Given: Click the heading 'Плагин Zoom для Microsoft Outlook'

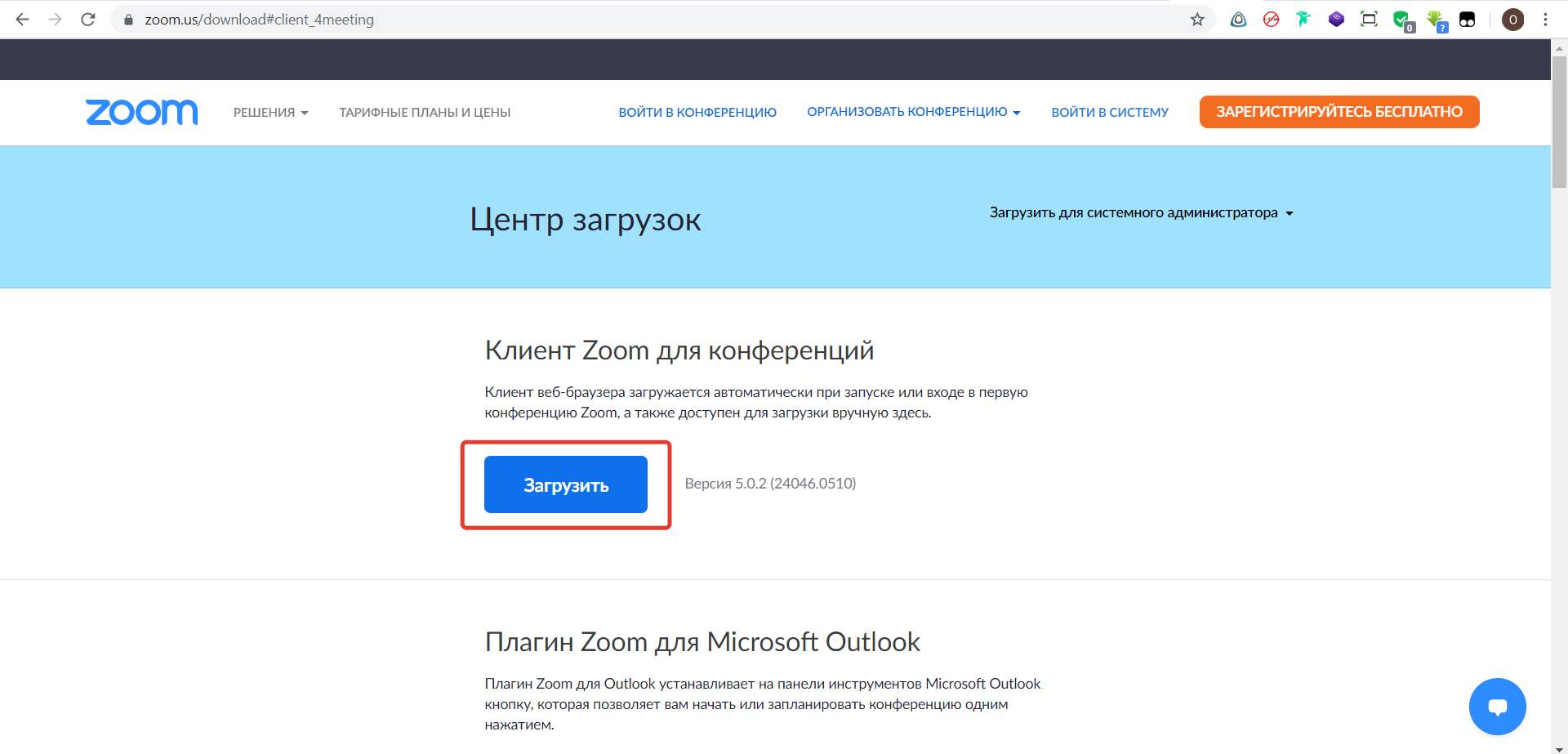Looking at the screenshot, I should 702,642.
